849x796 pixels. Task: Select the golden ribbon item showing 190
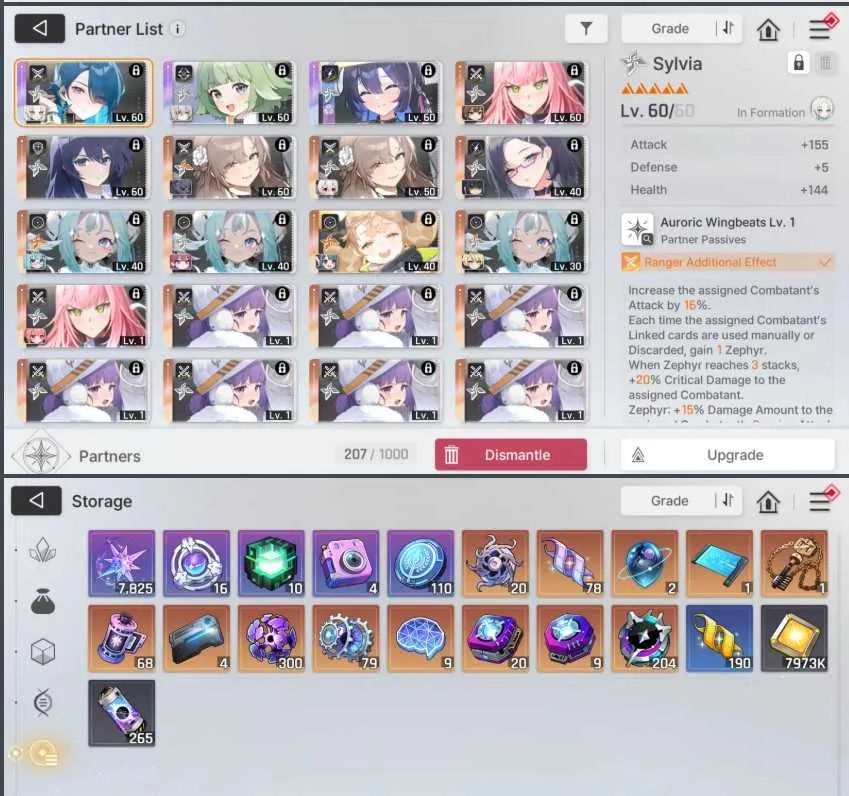coord(720,638)
